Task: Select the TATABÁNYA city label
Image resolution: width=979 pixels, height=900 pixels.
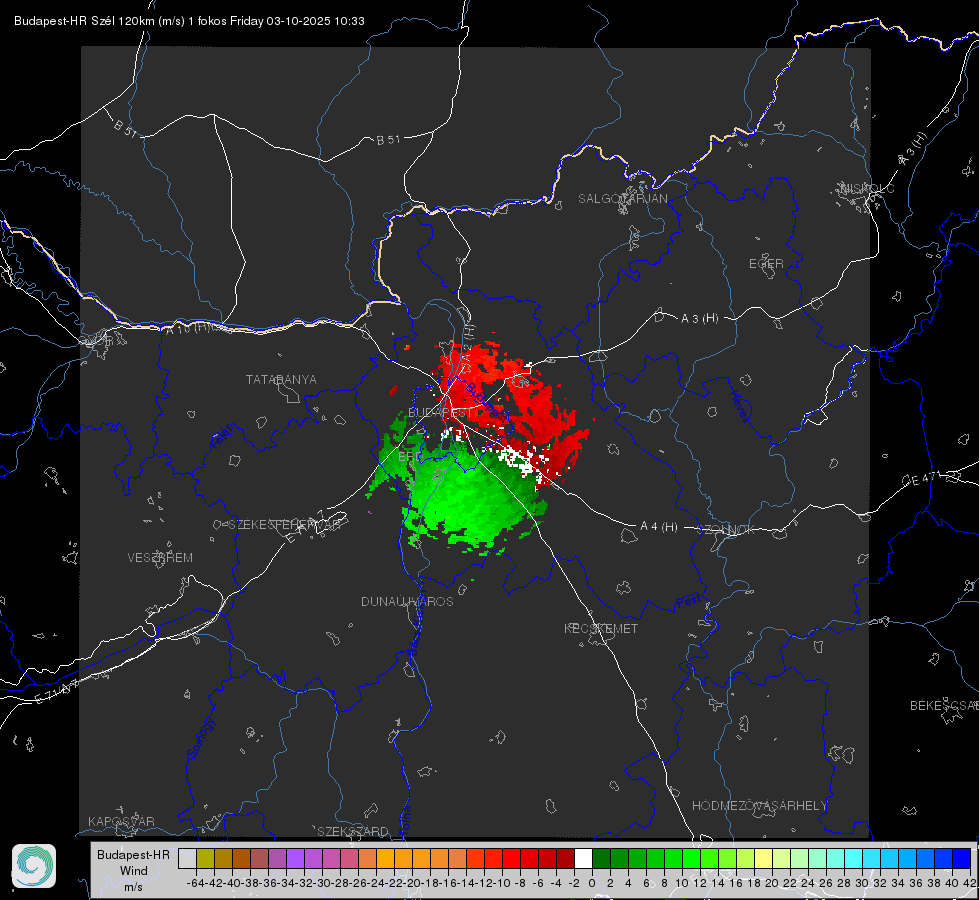Action: click(281, 379)
